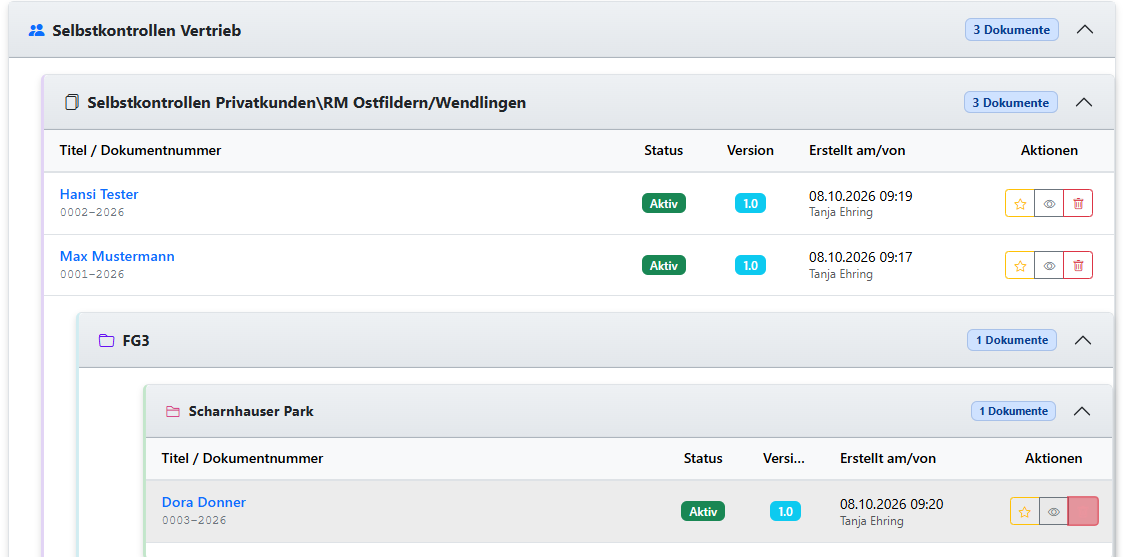Viewport: 1123px width, 557px height.
Task: Select the Scharnhauser Park folder title
Action: 251,412
